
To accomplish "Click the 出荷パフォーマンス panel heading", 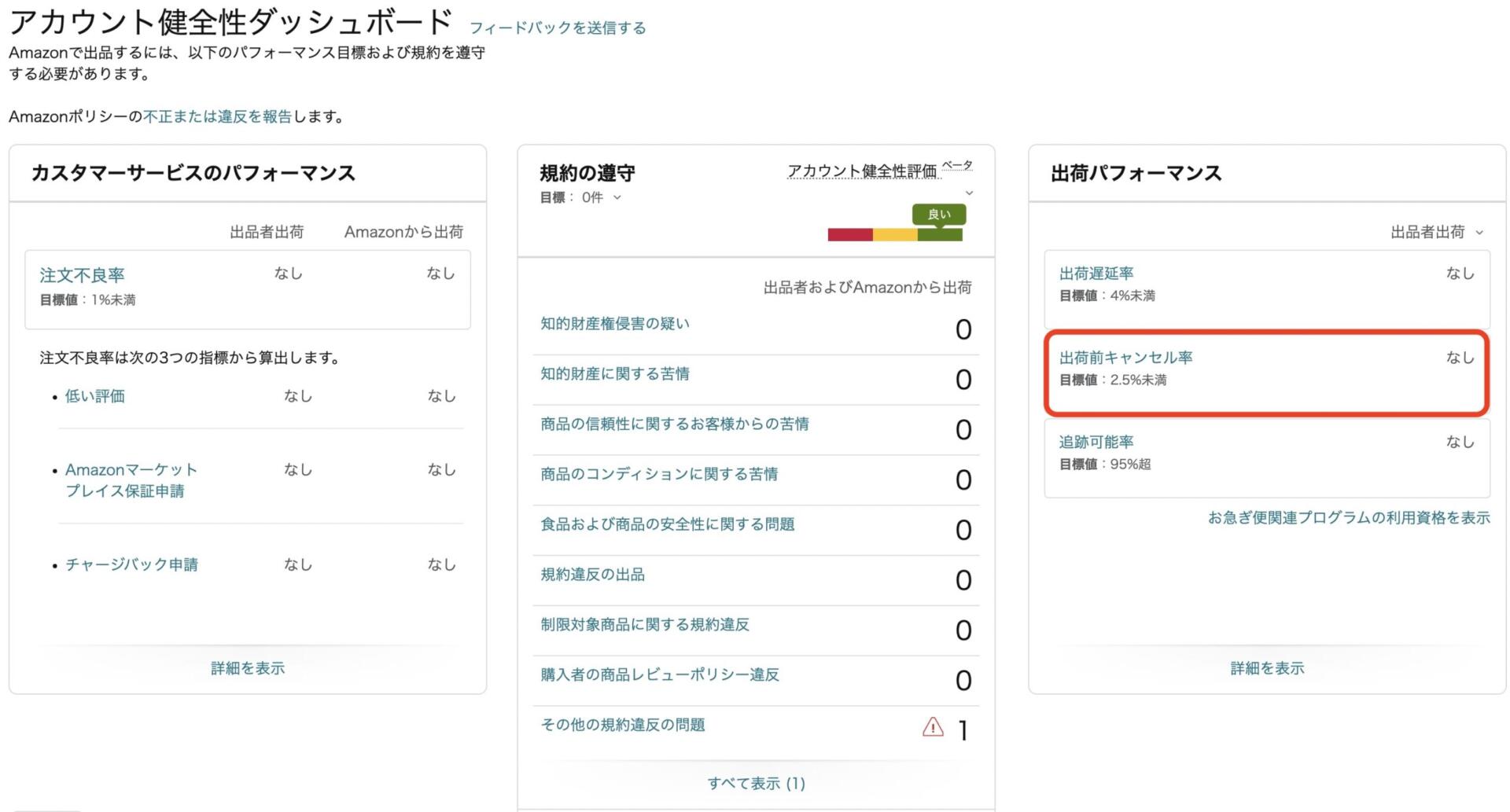I will tap(1136, 173).
